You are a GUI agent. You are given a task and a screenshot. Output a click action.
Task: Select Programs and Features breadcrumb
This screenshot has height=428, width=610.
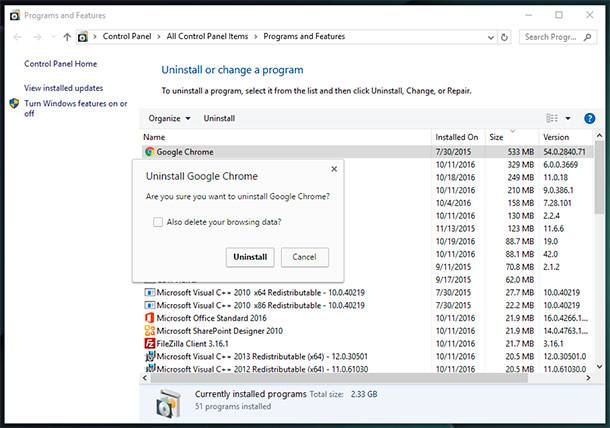tap(304, 36)
